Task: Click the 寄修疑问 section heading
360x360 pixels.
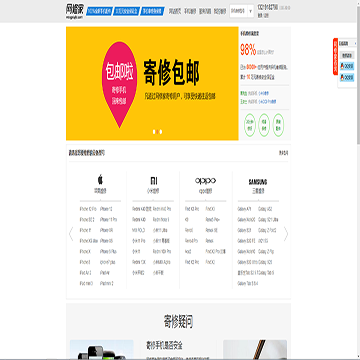Action: point(178,321)
